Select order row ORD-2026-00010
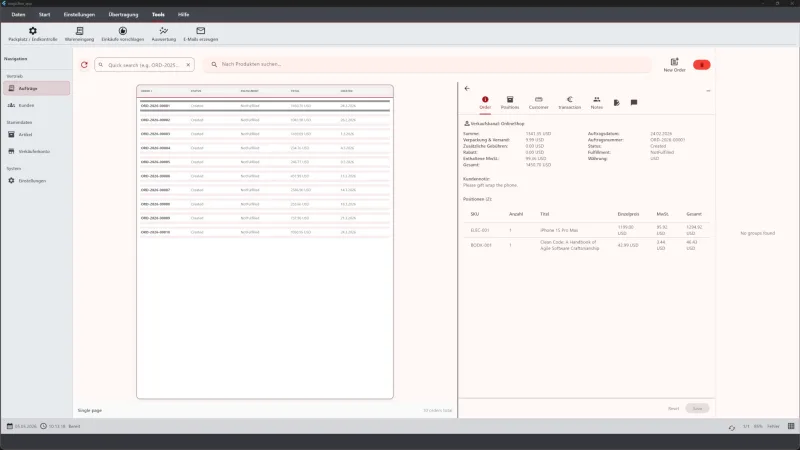The image size is (800, 450). 265,232
